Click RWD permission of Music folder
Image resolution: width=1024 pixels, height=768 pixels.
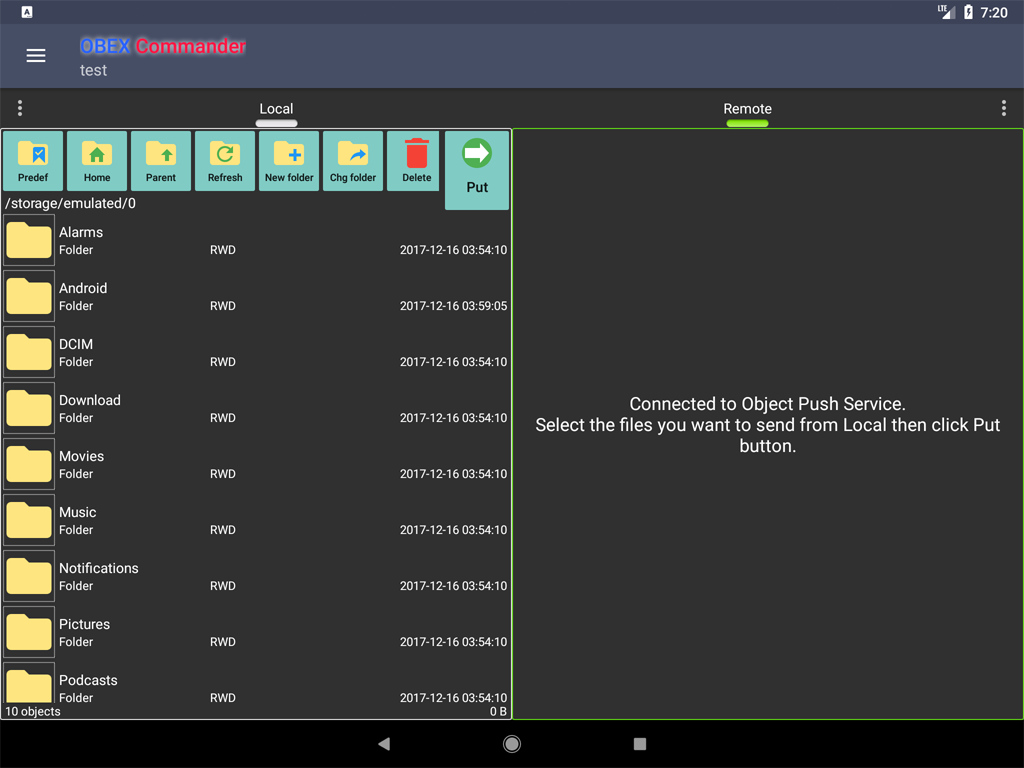click(x=223, y=530)
